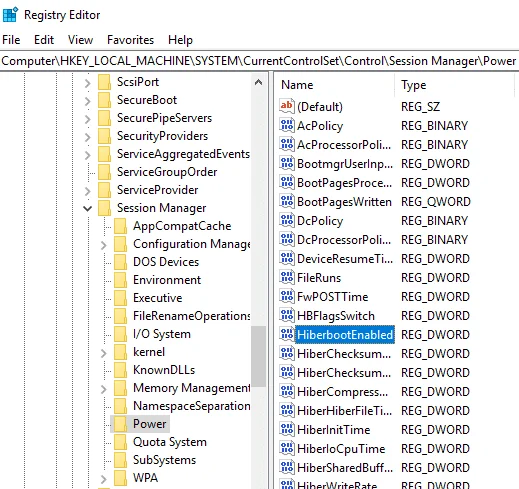The image size is (519, 489).
Task: Expand the ScsiPort key
Action: (x=88, y=83)
